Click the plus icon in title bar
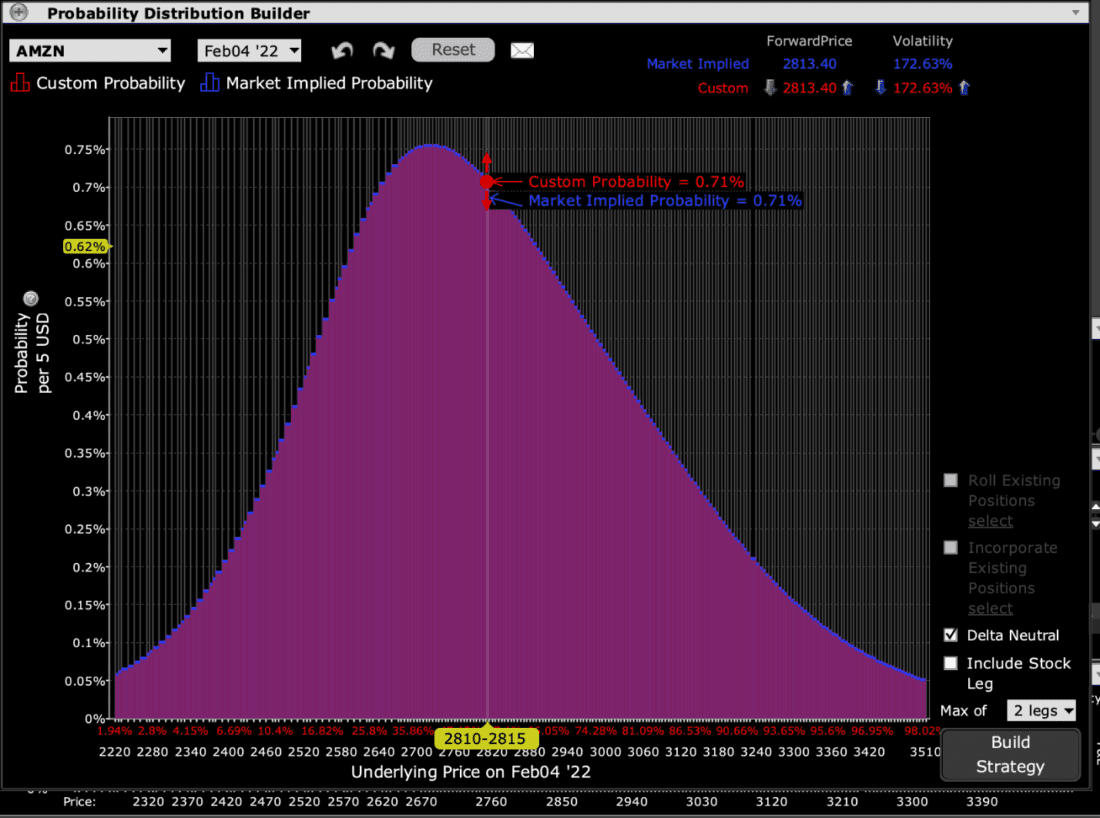1100x818 pixels. [19, 12]
